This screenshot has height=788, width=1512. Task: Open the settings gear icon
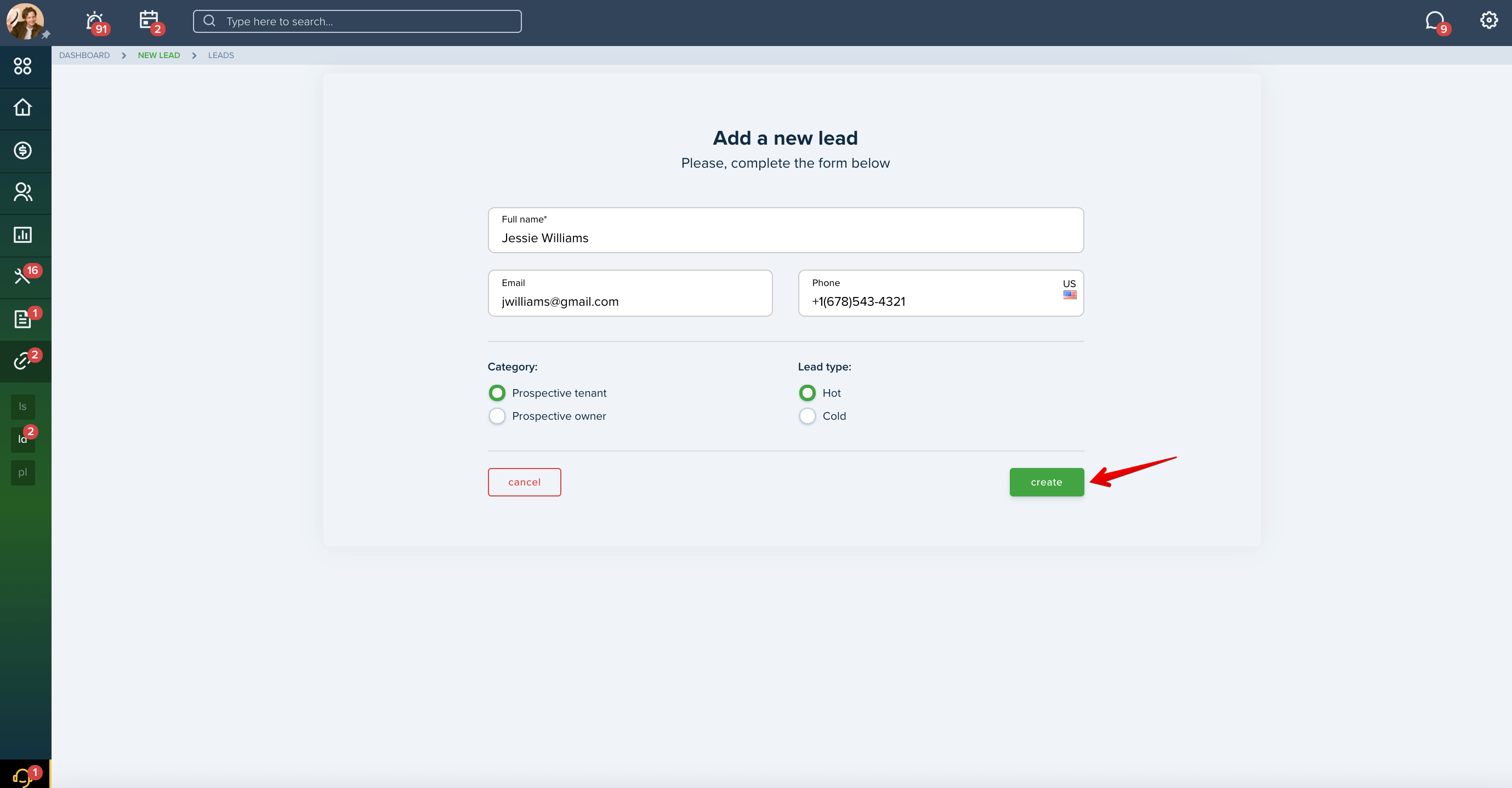click(x=1488, y=20)
